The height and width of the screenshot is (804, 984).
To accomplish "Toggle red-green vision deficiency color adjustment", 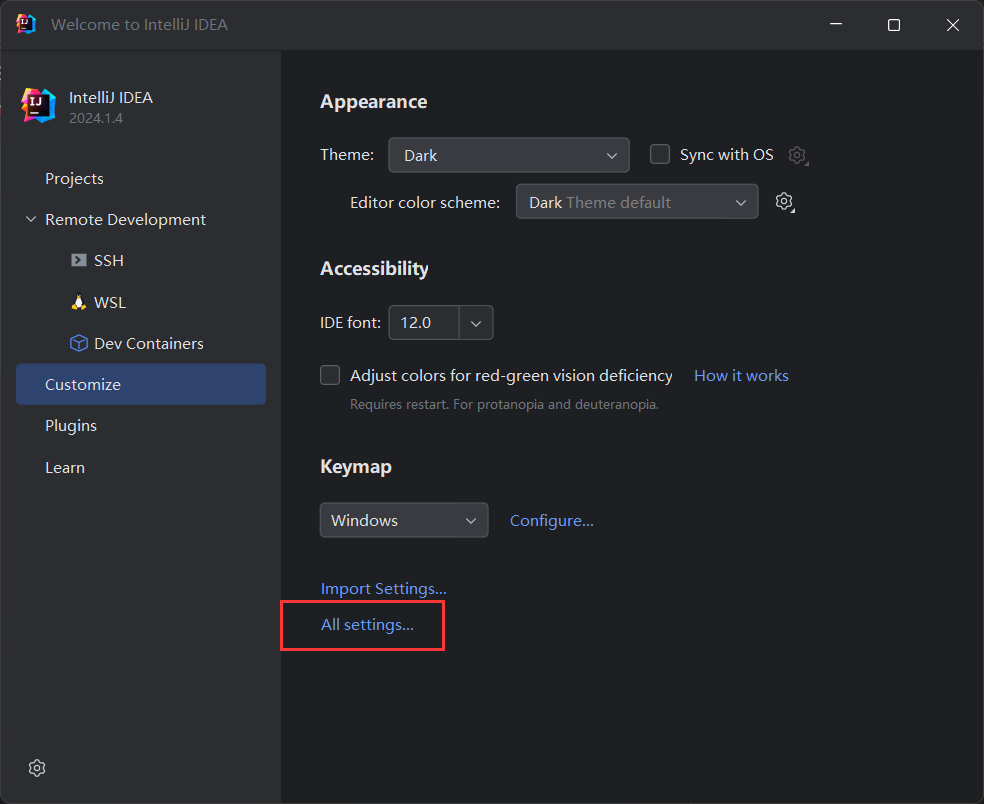I will [330, 375].
